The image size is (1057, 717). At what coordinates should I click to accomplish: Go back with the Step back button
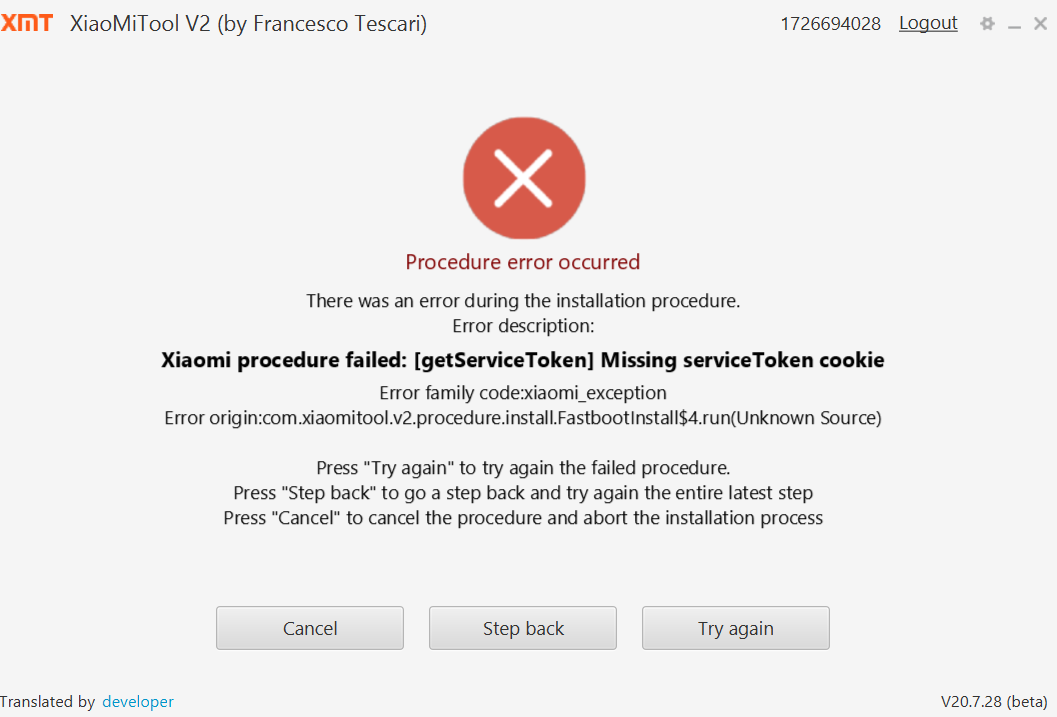[523, 628]
